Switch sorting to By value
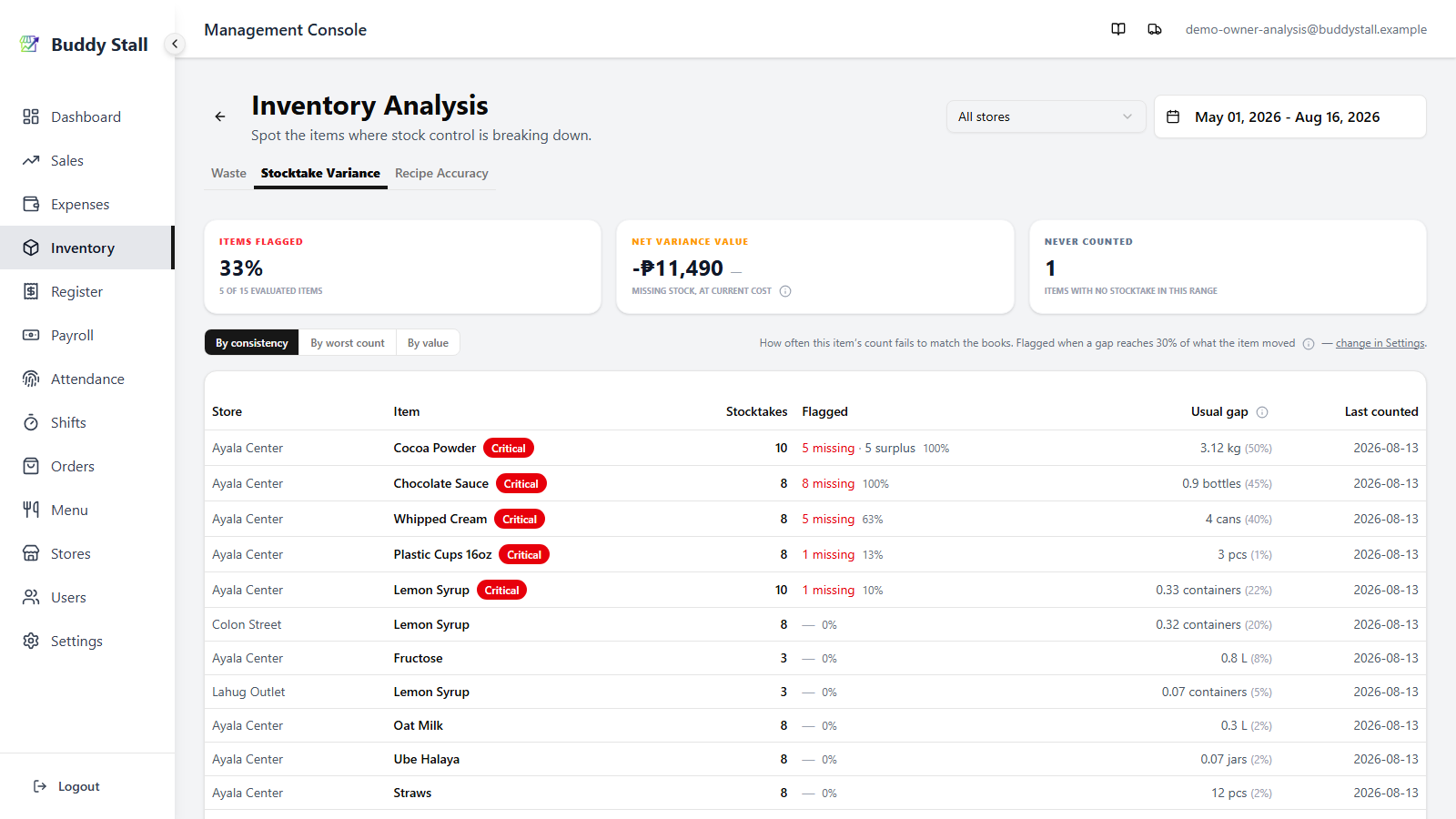Image resolution: width=1456 pixels, height=819 pixels. click(x=428, y=343)
